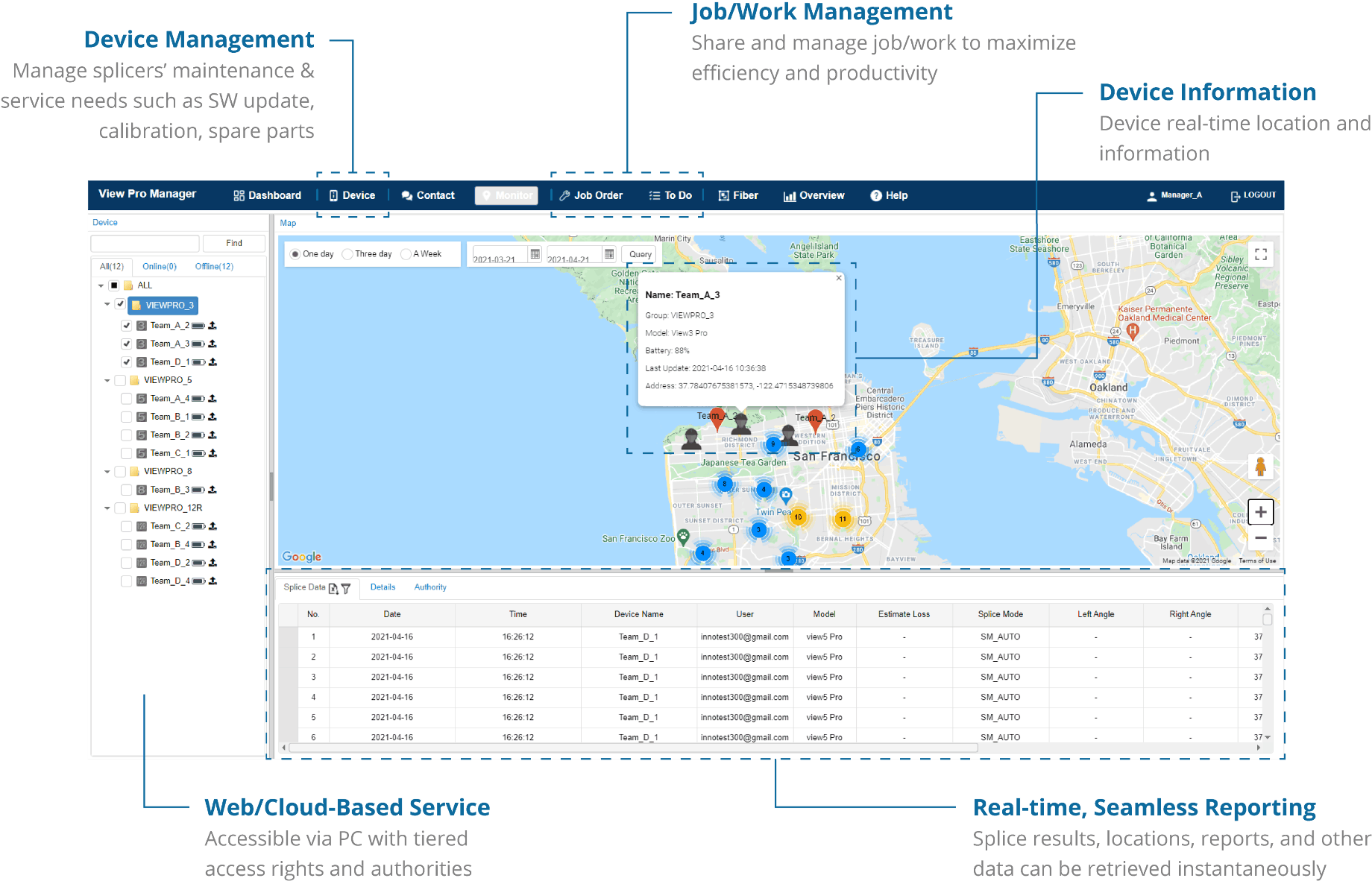Viewport: 1372px width, 881px height.
Task: Zoom out the map with minus button
Action: pos(1260,537)
